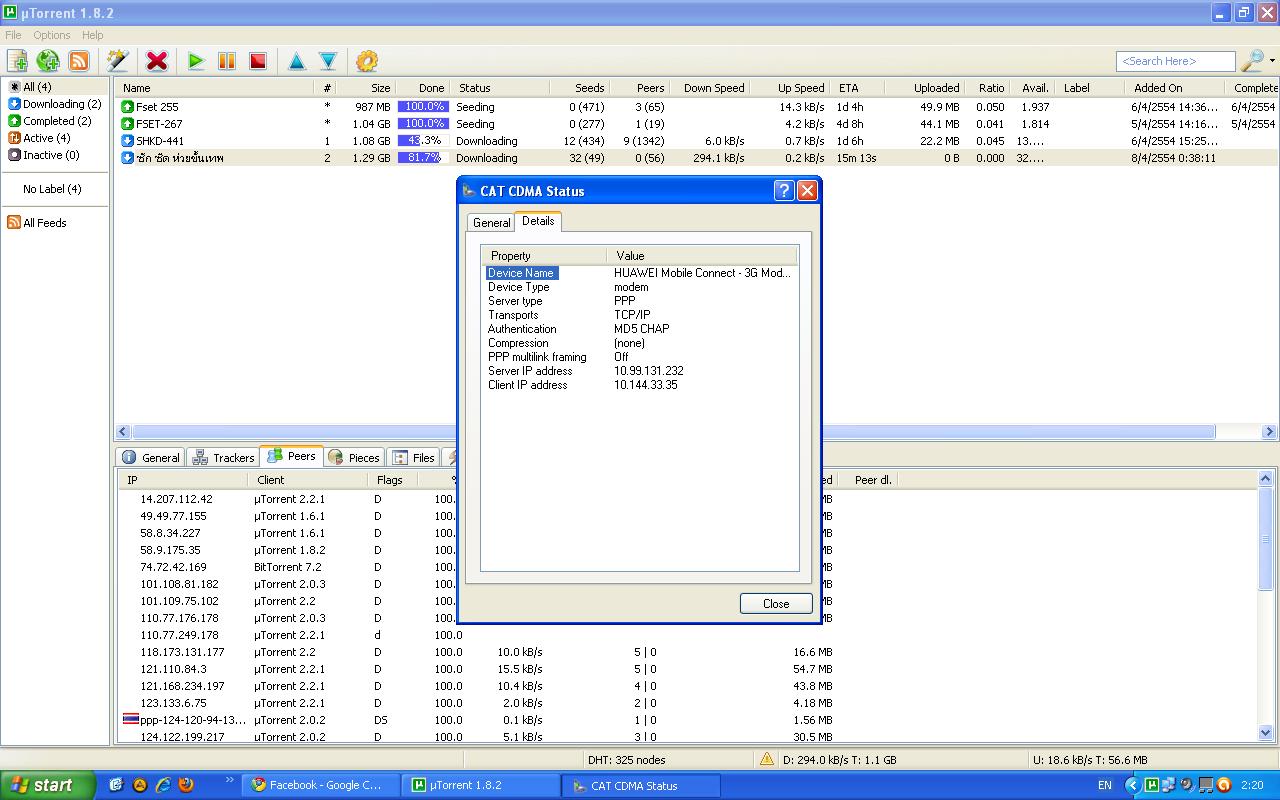This screenshot has height=800, width=1280.
Task: Switch to Details tab in CAT CDMA dialog
Action: 538,221
